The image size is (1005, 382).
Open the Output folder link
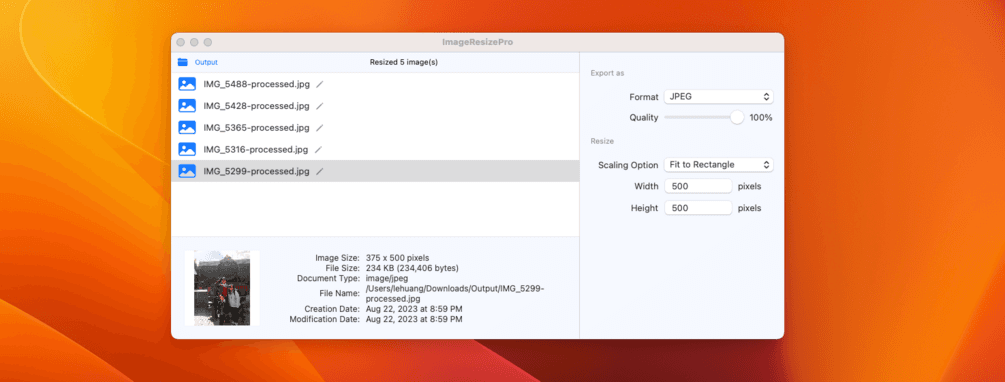[x=206, y=62]
